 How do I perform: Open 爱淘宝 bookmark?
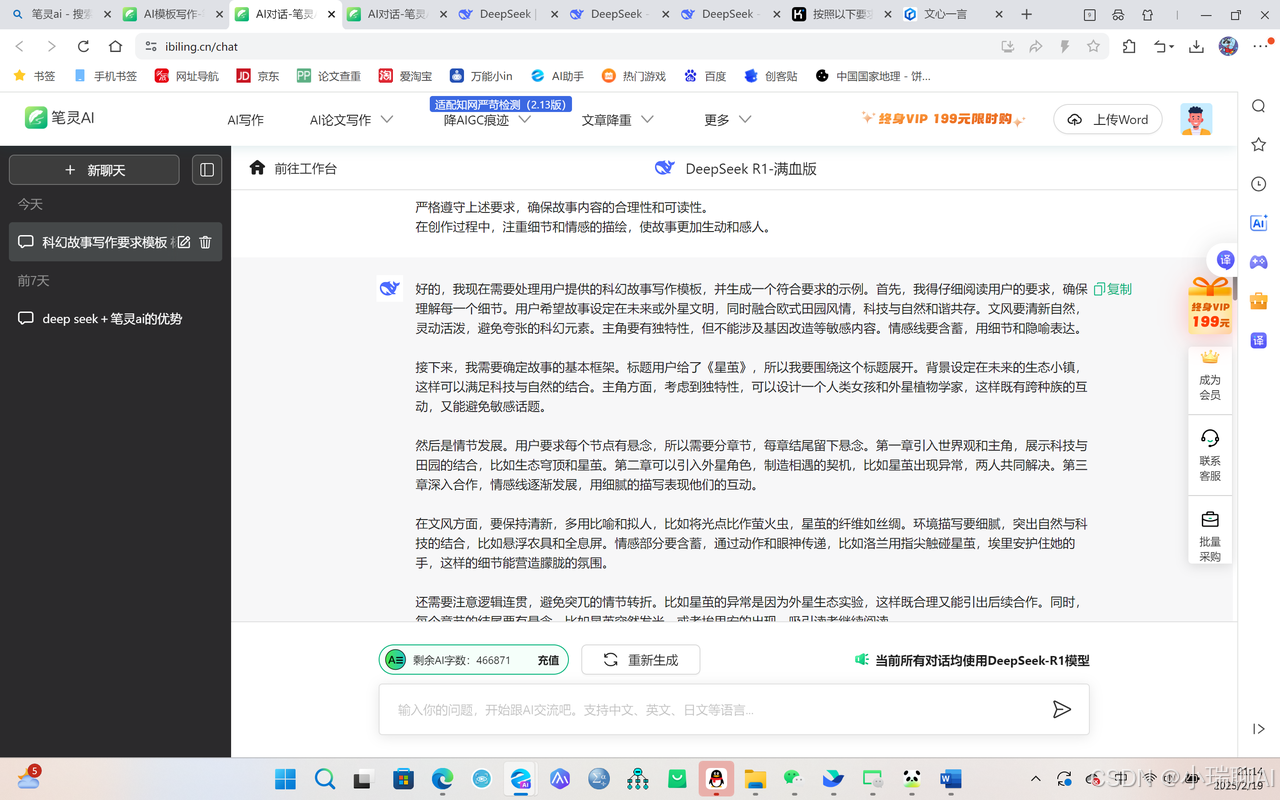(406, 76)
